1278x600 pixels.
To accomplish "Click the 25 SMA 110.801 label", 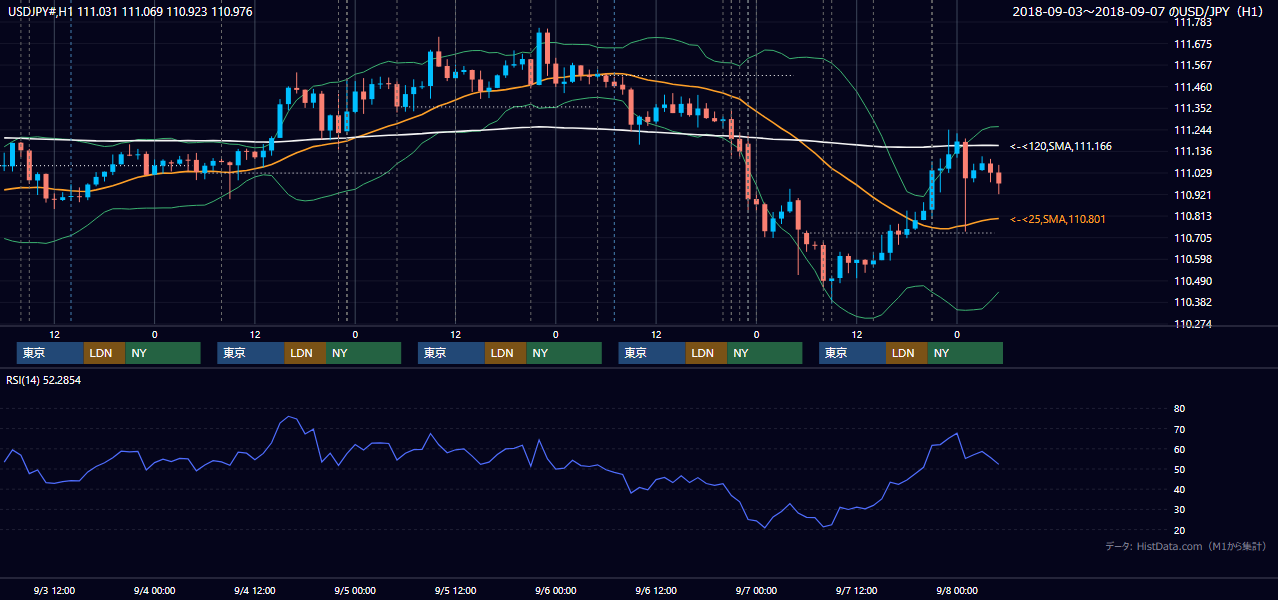I will [1058, 219].
